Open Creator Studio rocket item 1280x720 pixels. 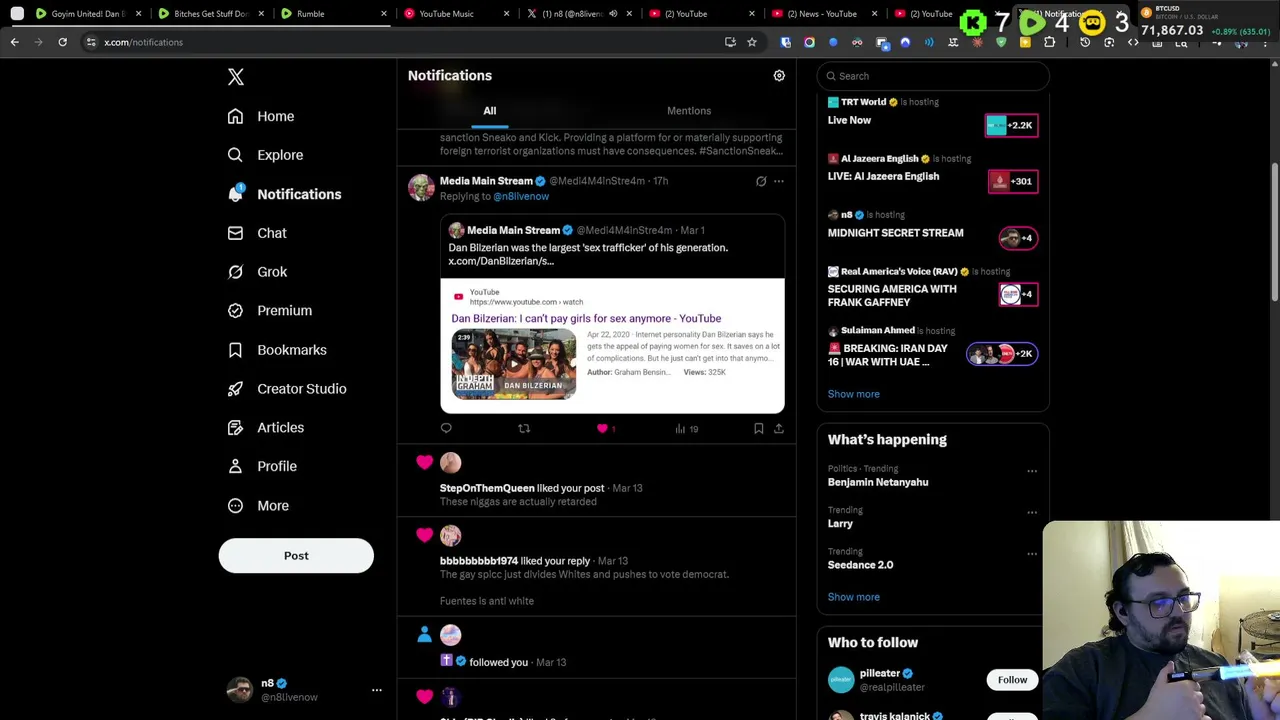287,389
